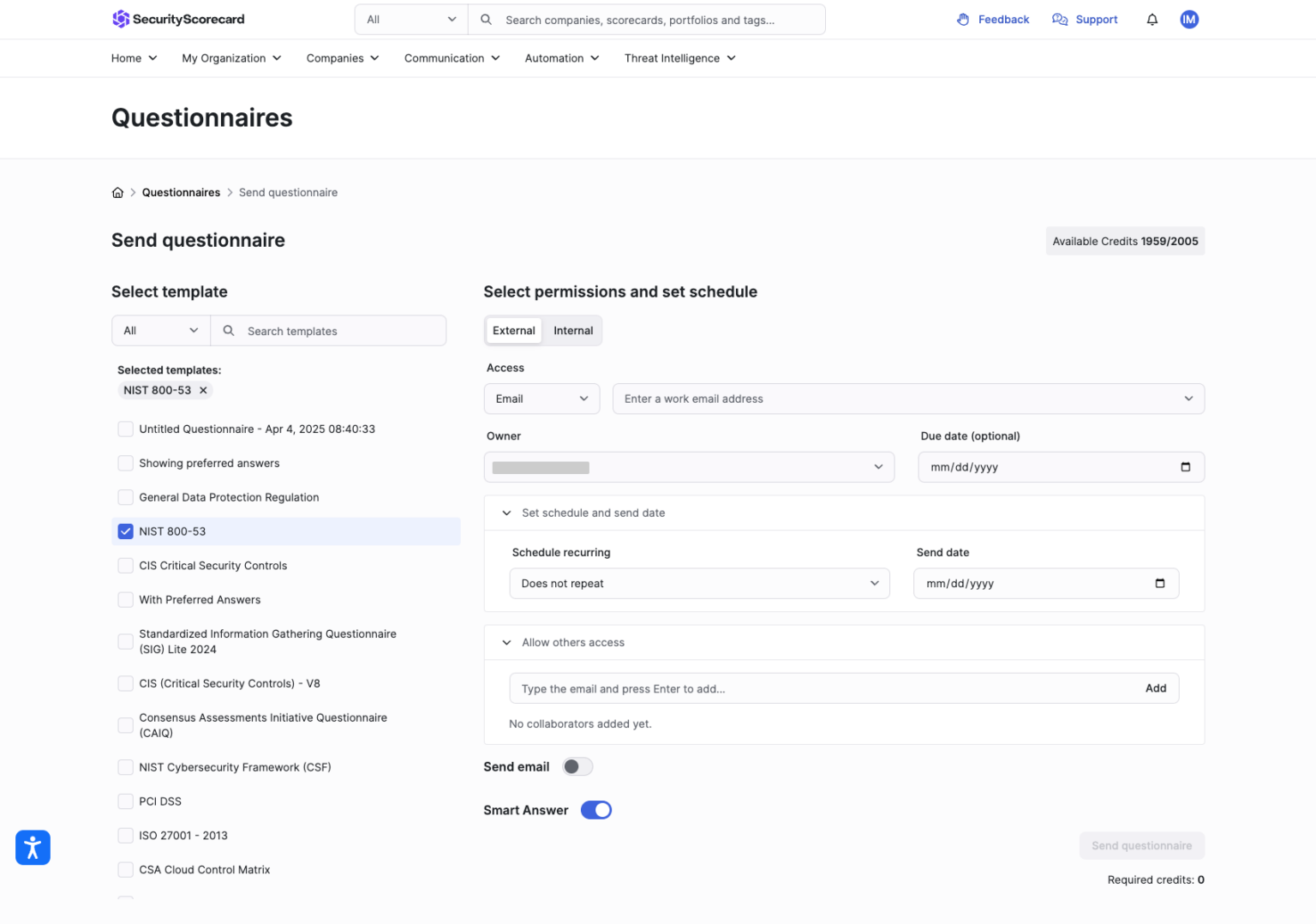Click the IM user avatar
The image size is (1316, 924).
[1189, 19]
